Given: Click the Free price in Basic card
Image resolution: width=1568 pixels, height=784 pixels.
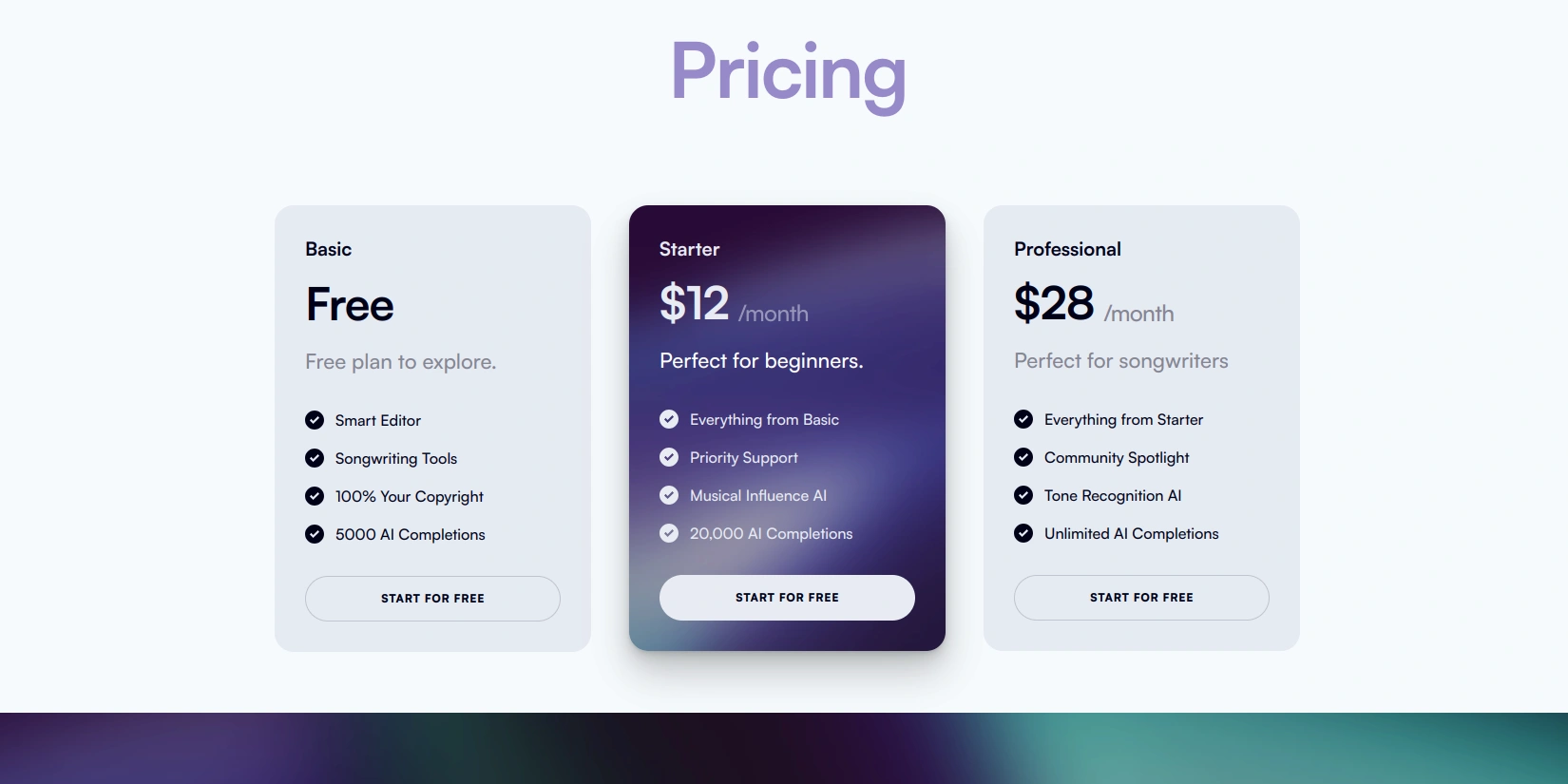Looking at the screenshot, I should coord(350,305).
